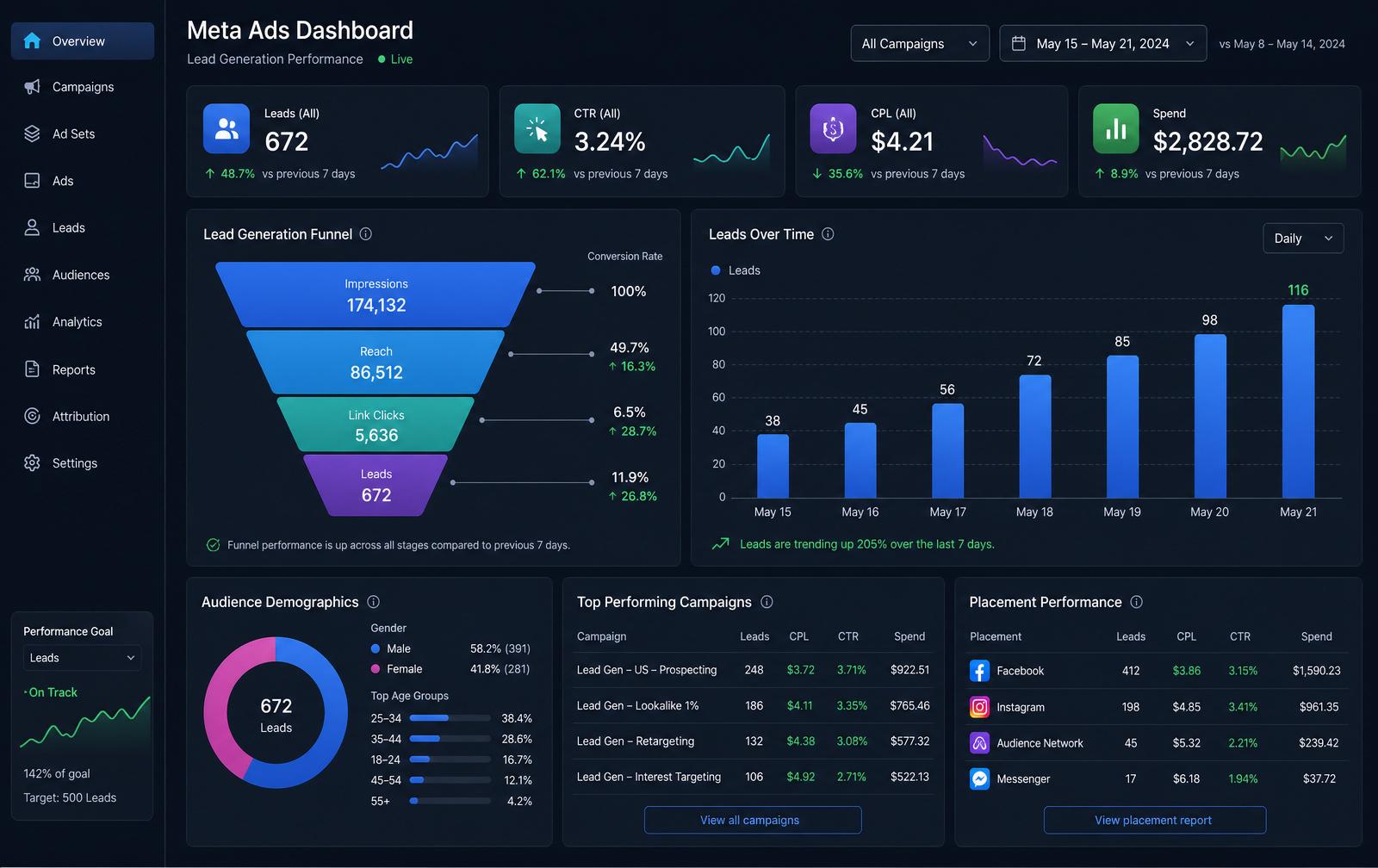Viewport: 1378px width, 868px height.
Task: Click the On Track status label
Action: pos(51,692)
